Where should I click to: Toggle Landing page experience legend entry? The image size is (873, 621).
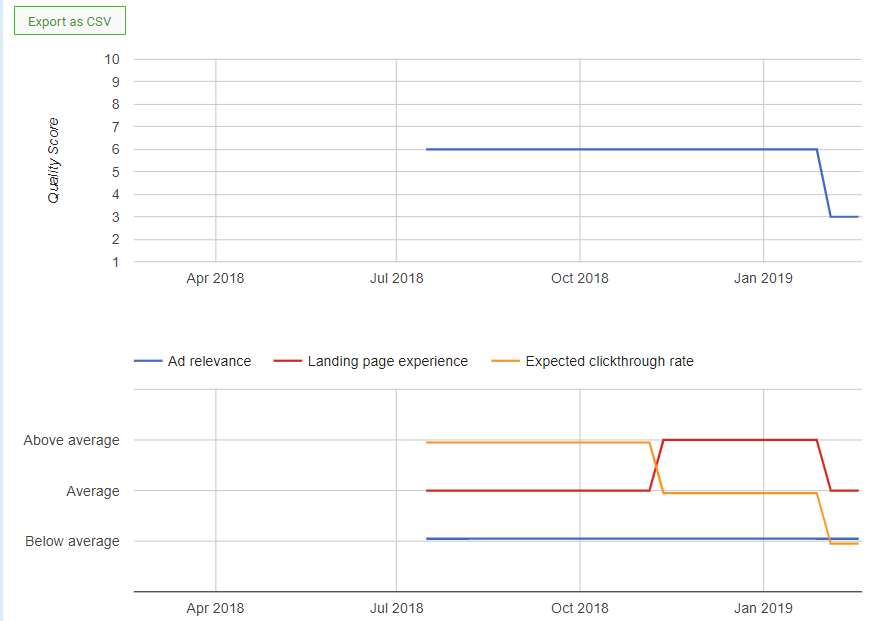click(x=387, y=361)
